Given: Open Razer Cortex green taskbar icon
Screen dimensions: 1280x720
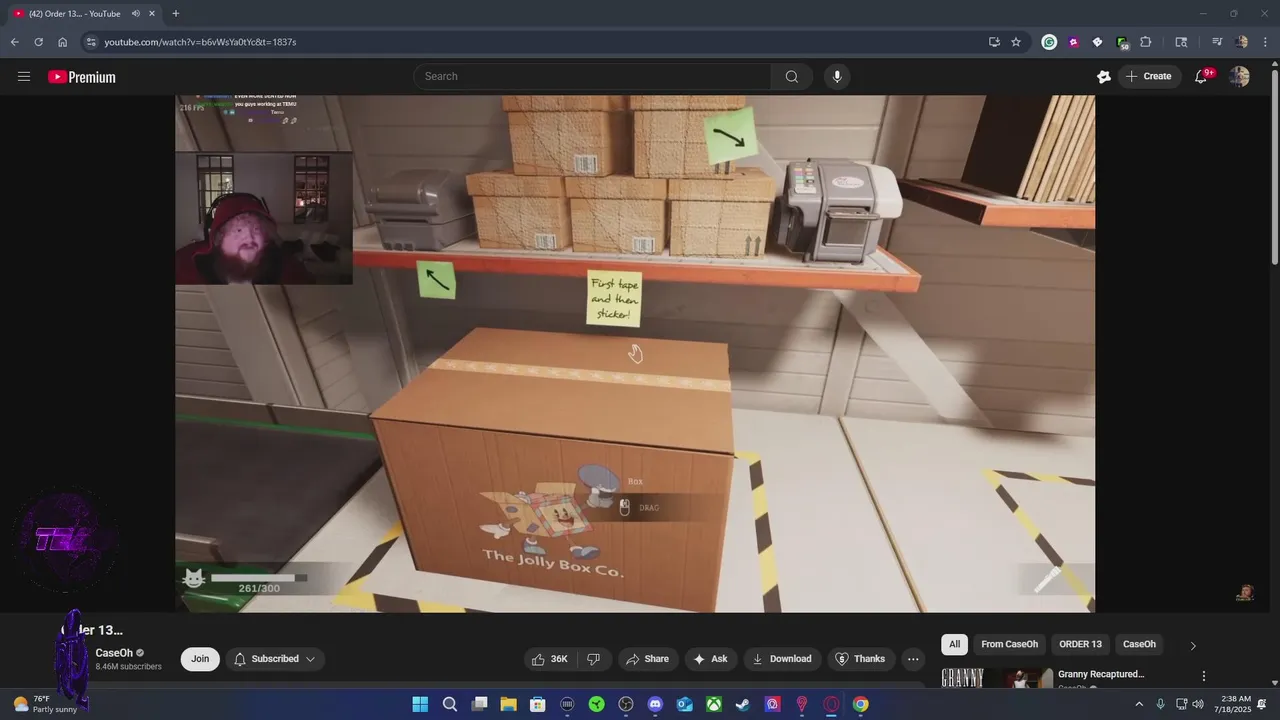Looking at the screenshot, I should coord(596,704).
